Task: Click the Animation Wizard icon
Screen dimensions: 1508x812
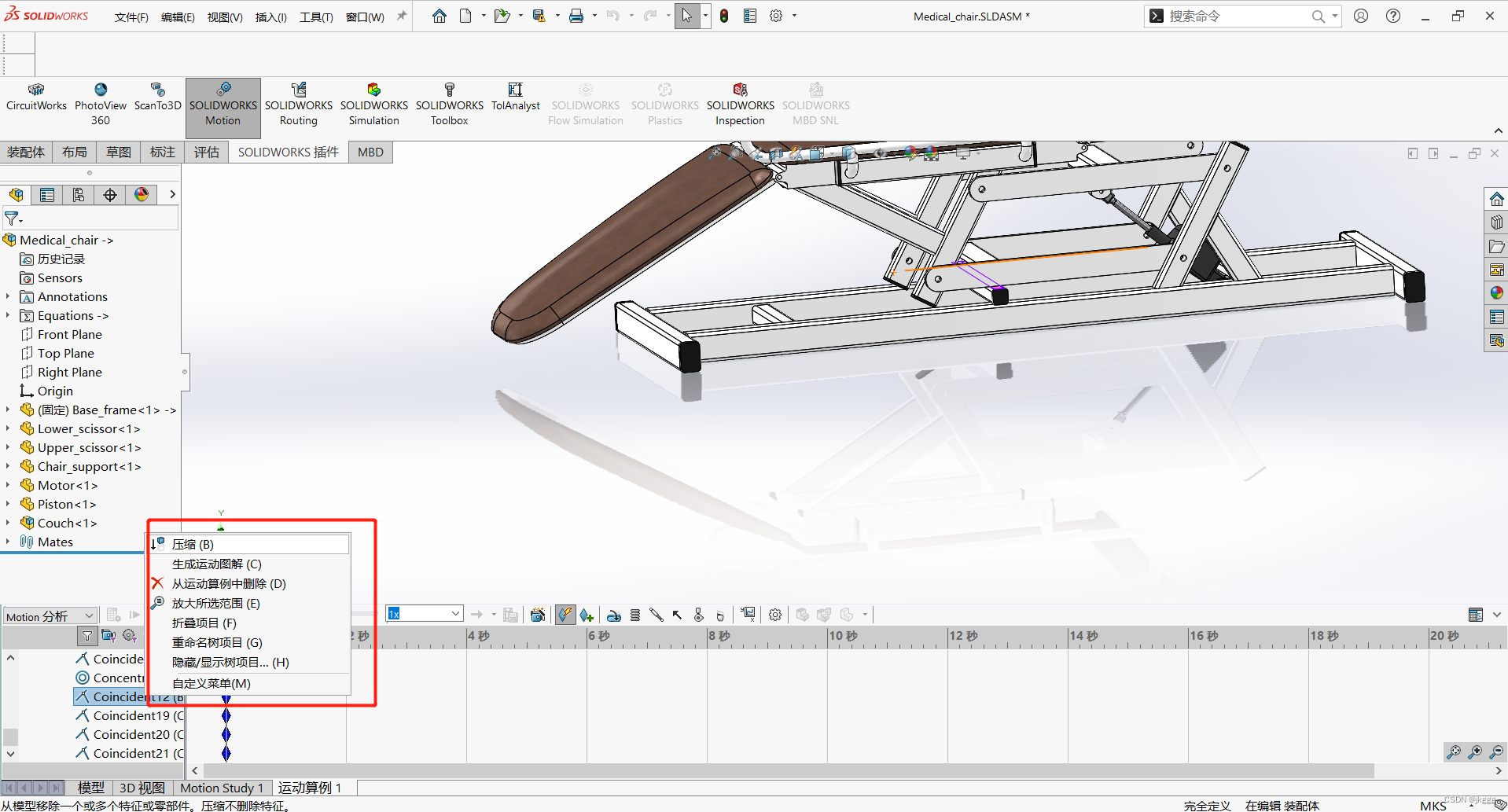Action: 538,615
